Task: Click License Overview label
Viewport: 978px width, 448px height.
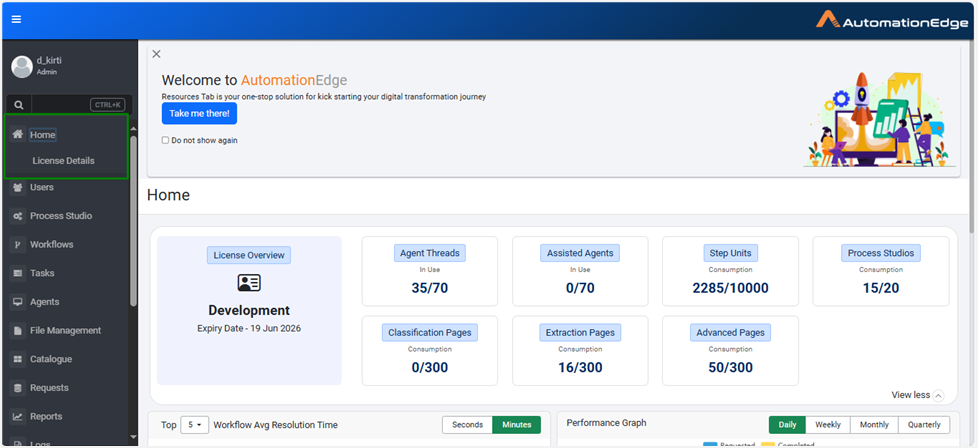Action: click(249, 255)
